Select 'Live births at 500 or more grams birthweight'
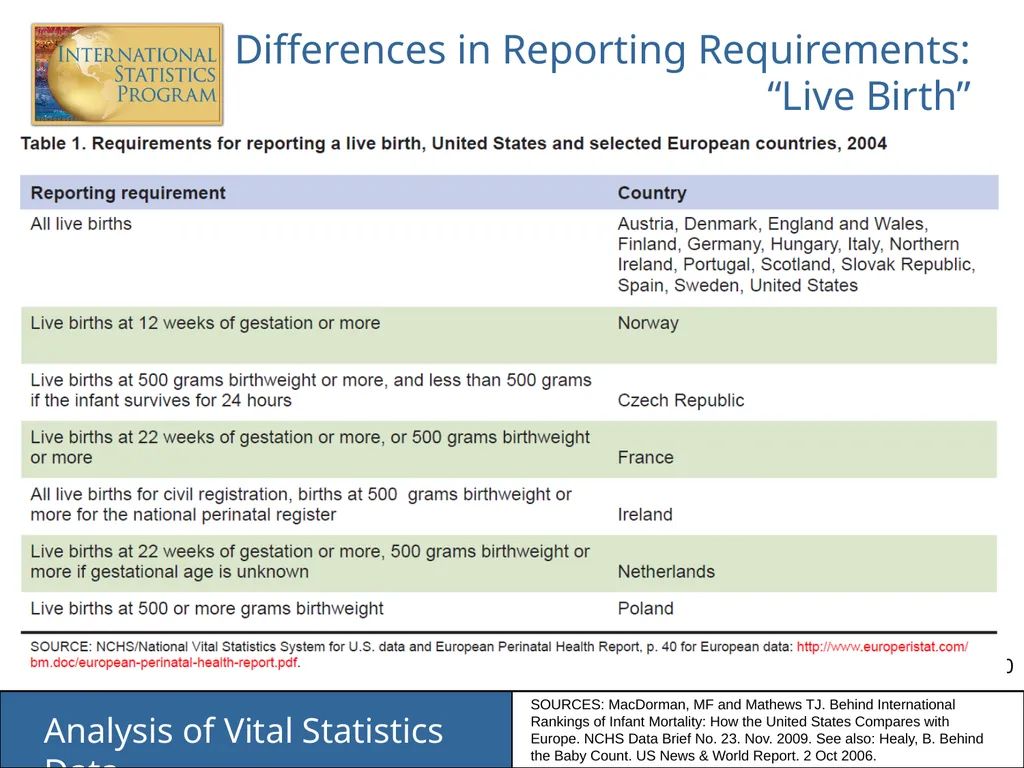This screenshot has width=1024, height=768. click(207, 608)
